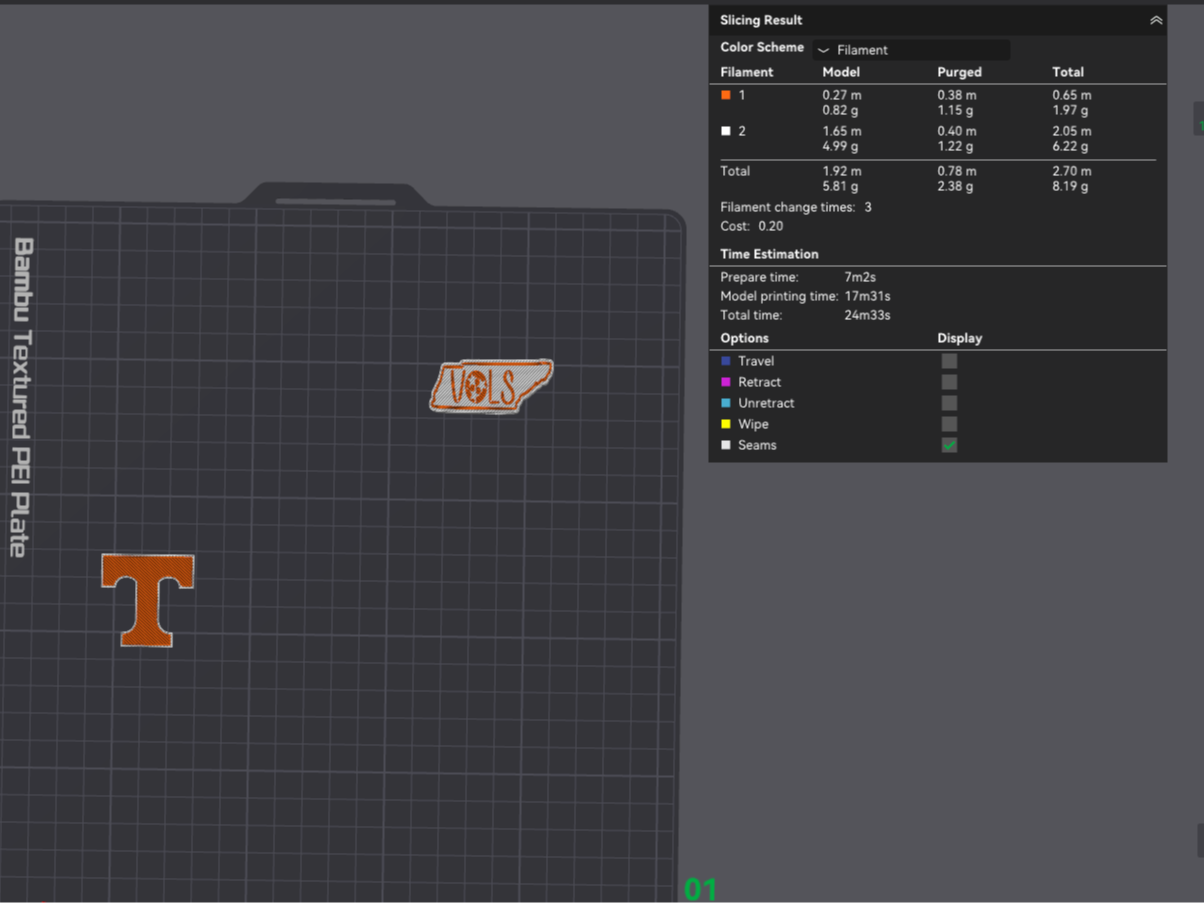The height and width of the screenshot is (903, 1204).
Task: Uncheck the Seams display checkbox
Action: pos(949,445)
